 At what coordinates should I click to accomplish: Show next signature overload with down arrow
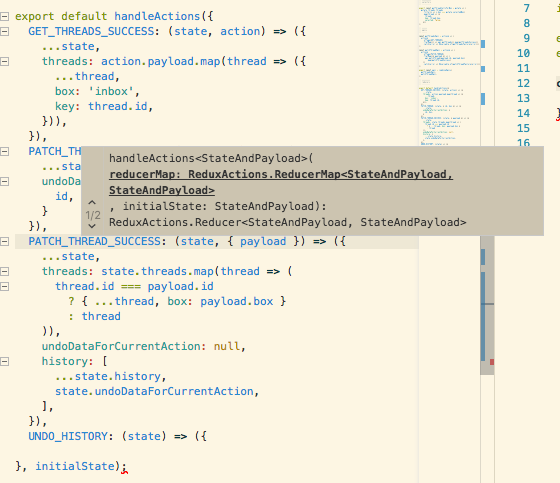pos(92,226)
